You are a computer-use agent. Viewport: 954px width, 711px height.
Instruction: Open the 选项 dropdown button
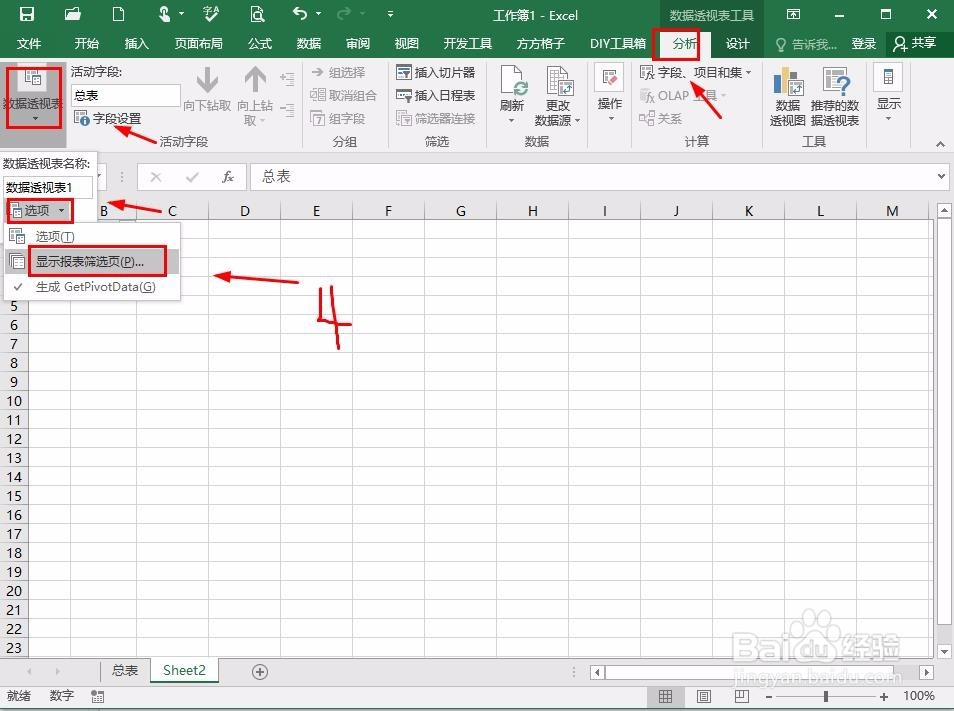pos(39,210)
